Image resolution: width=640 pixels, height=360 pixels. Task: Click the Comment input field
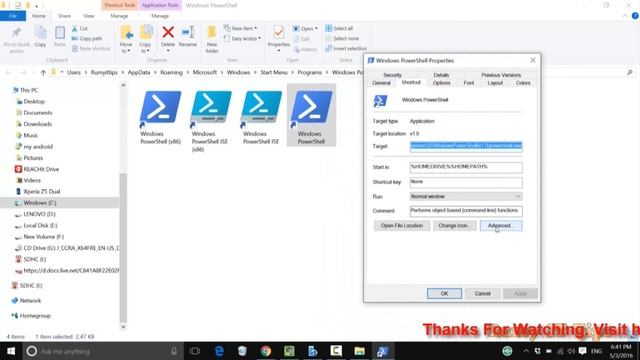pyautogui.click(x=466, y=211)
